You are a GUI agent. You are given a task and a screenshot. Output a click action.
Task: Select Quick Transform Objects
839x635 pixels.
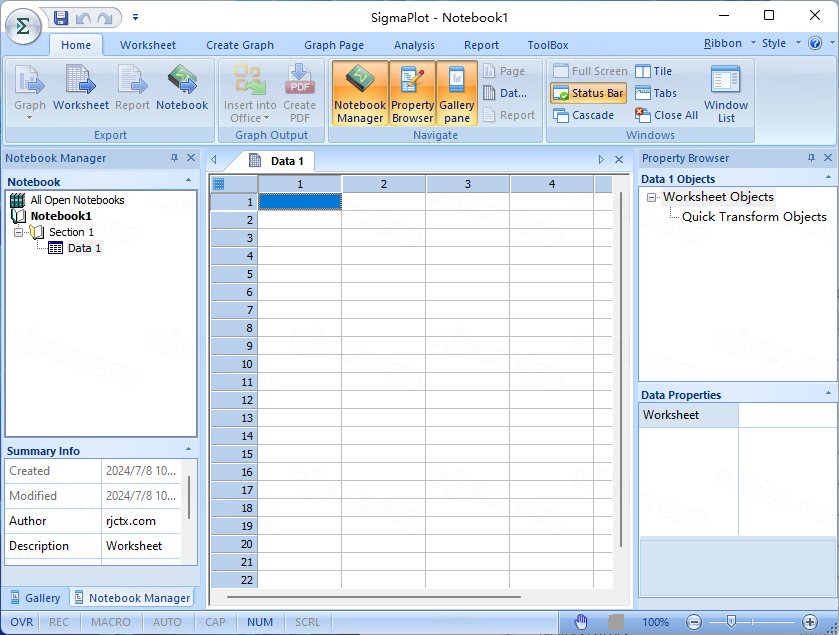(x=754, y=217)
